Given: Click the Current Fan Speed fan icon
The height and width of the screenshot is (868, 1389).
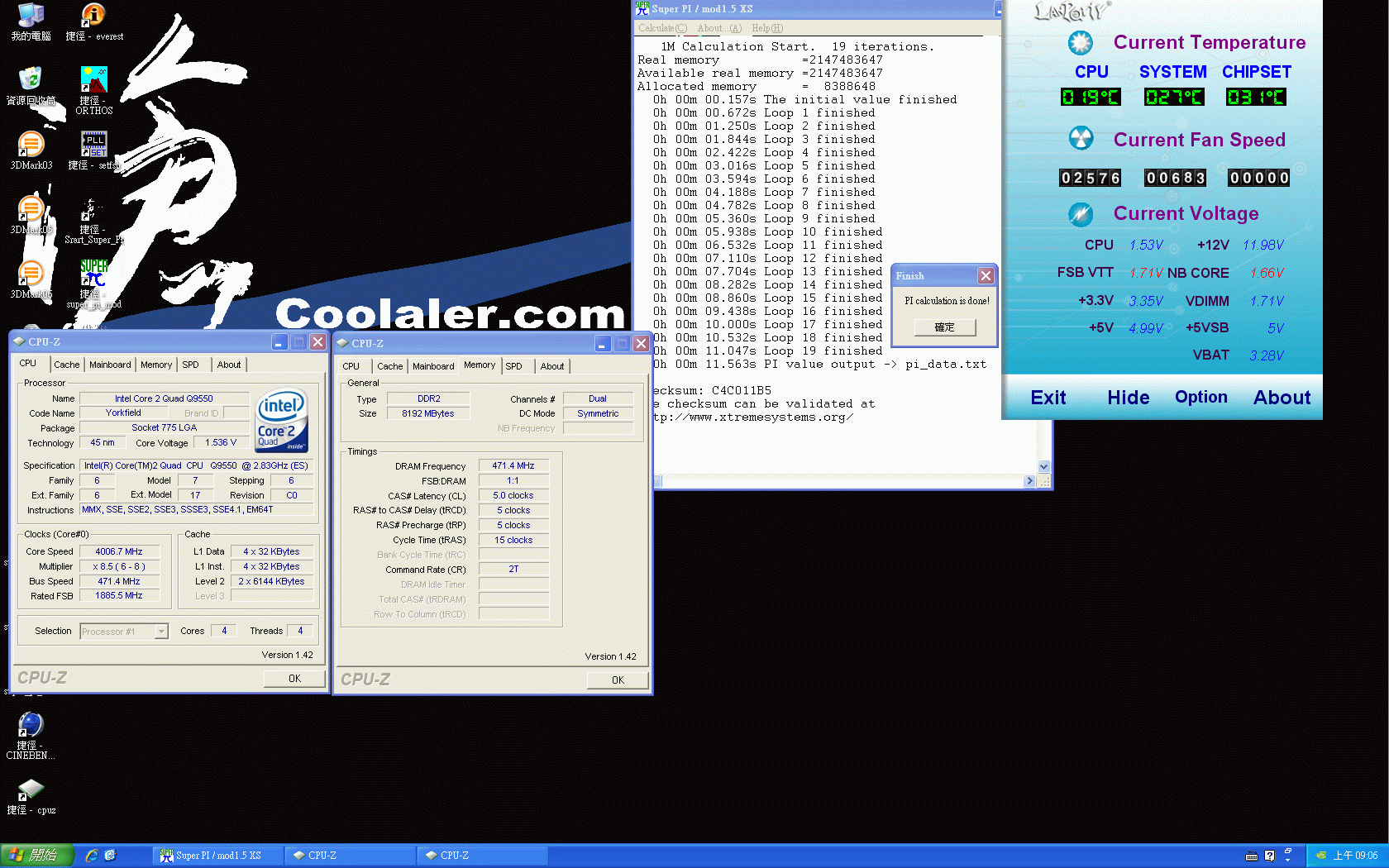Looking at the screenshot, I should coord(1081,138).
